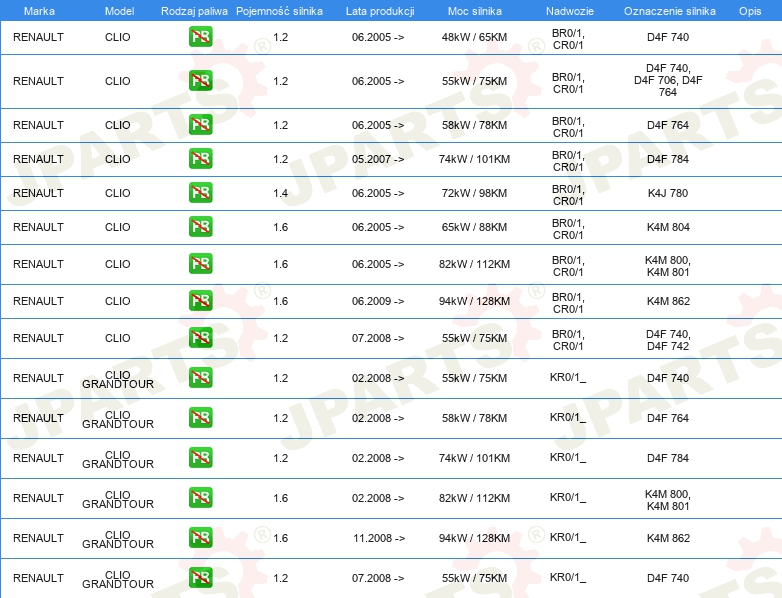Click 94kW / 128KM in the 11.2008 row

474,538
